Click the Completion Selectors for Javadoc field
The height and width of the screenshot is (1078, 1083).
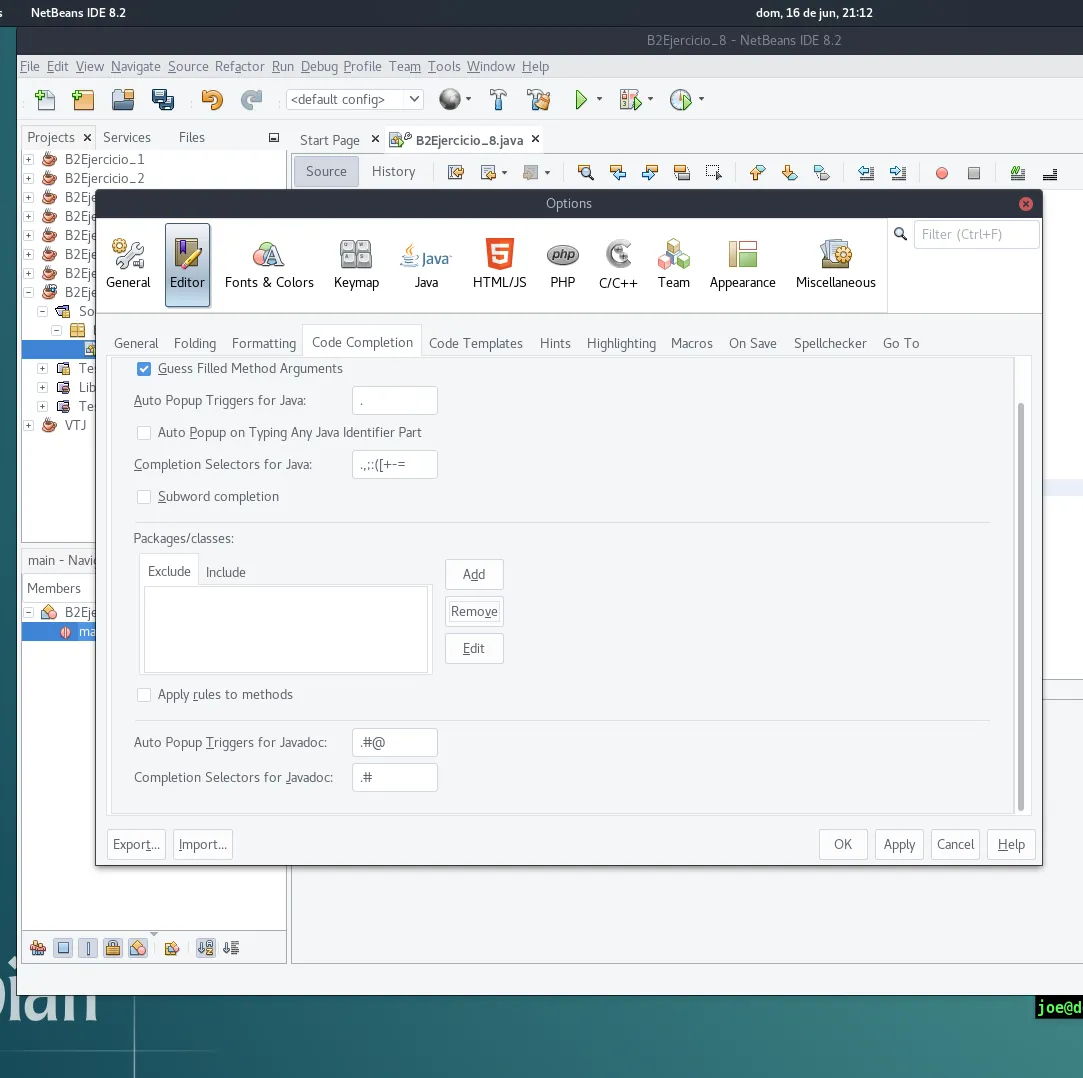394,778
